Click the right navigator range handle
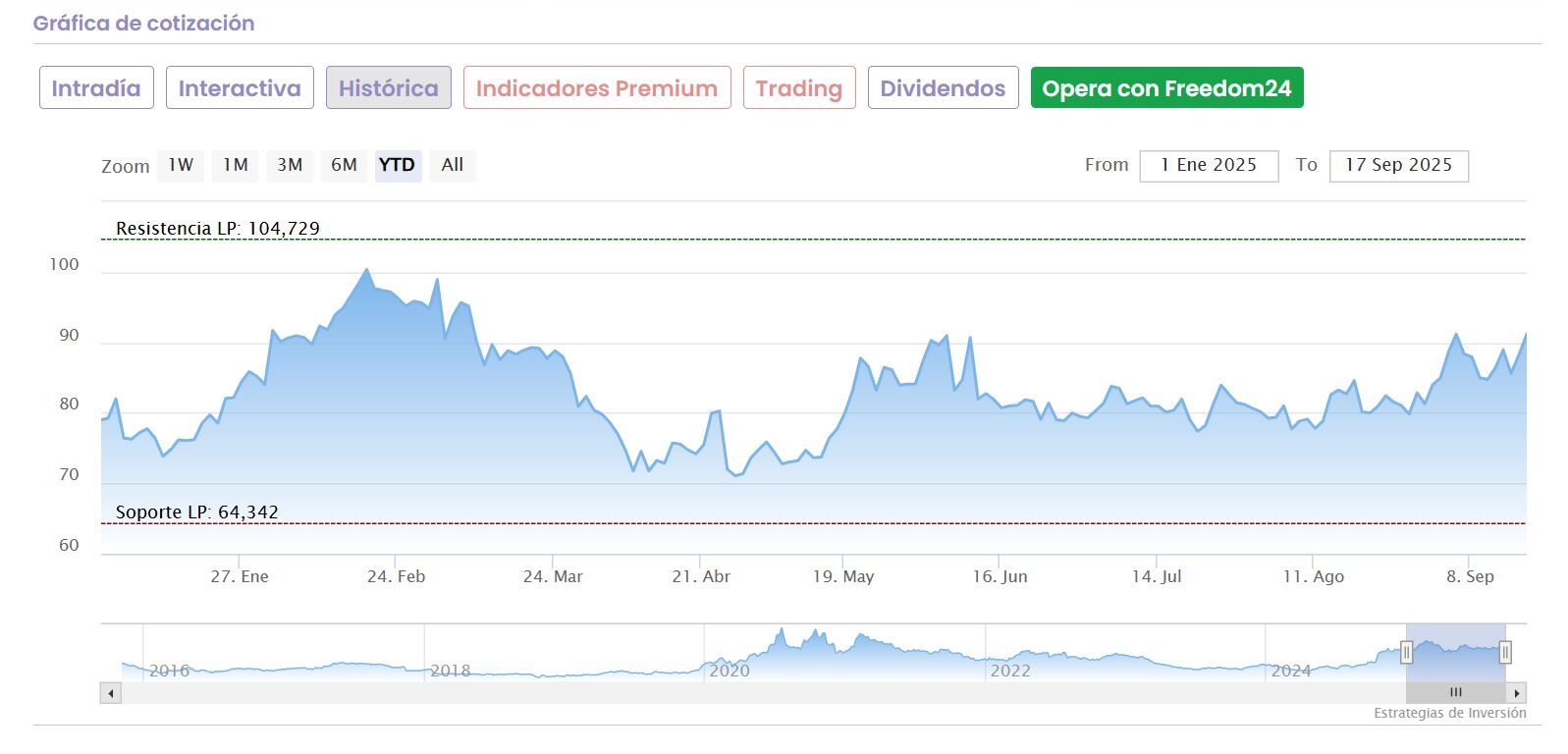The height and width of the screenshot is (754, 1568). click(x=1505, y=652)
